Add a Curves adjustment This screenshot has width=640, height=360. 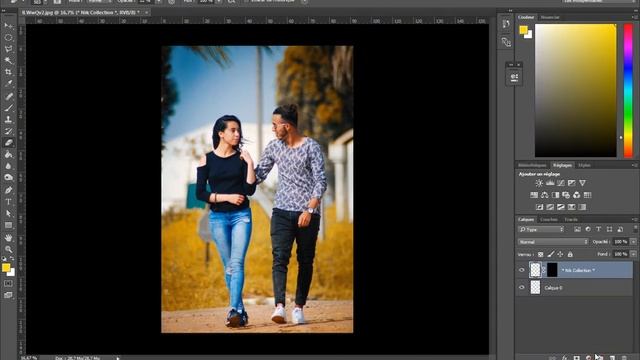click(x=561, y=183)
